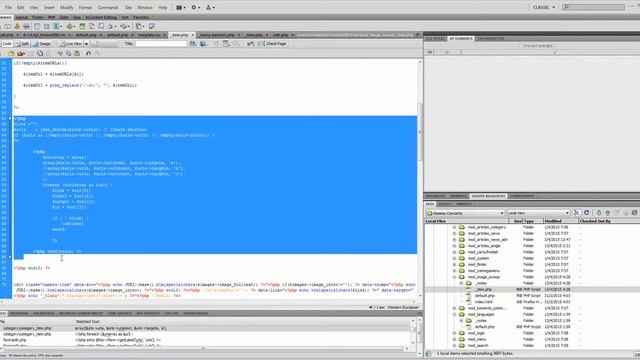Open the Commands menu

coord(108,7)
